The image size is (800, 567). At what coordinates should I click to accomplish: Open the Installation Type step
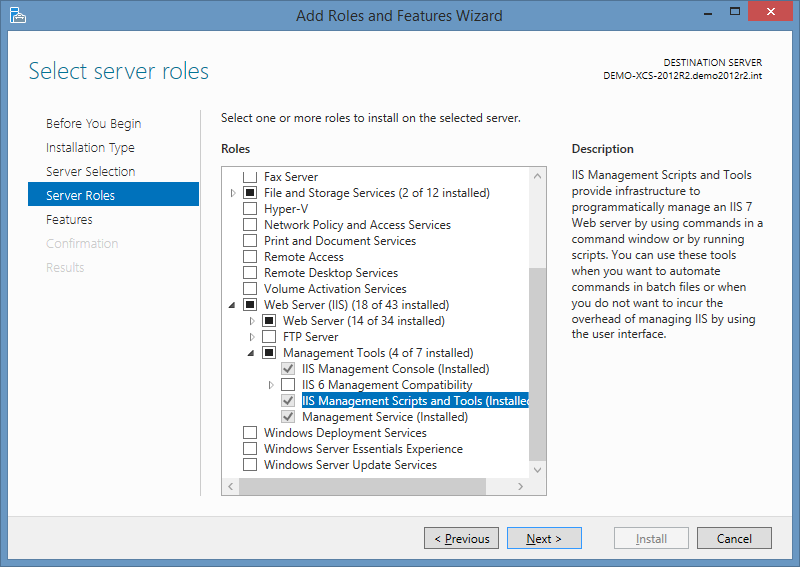click(x=90, y=147)
